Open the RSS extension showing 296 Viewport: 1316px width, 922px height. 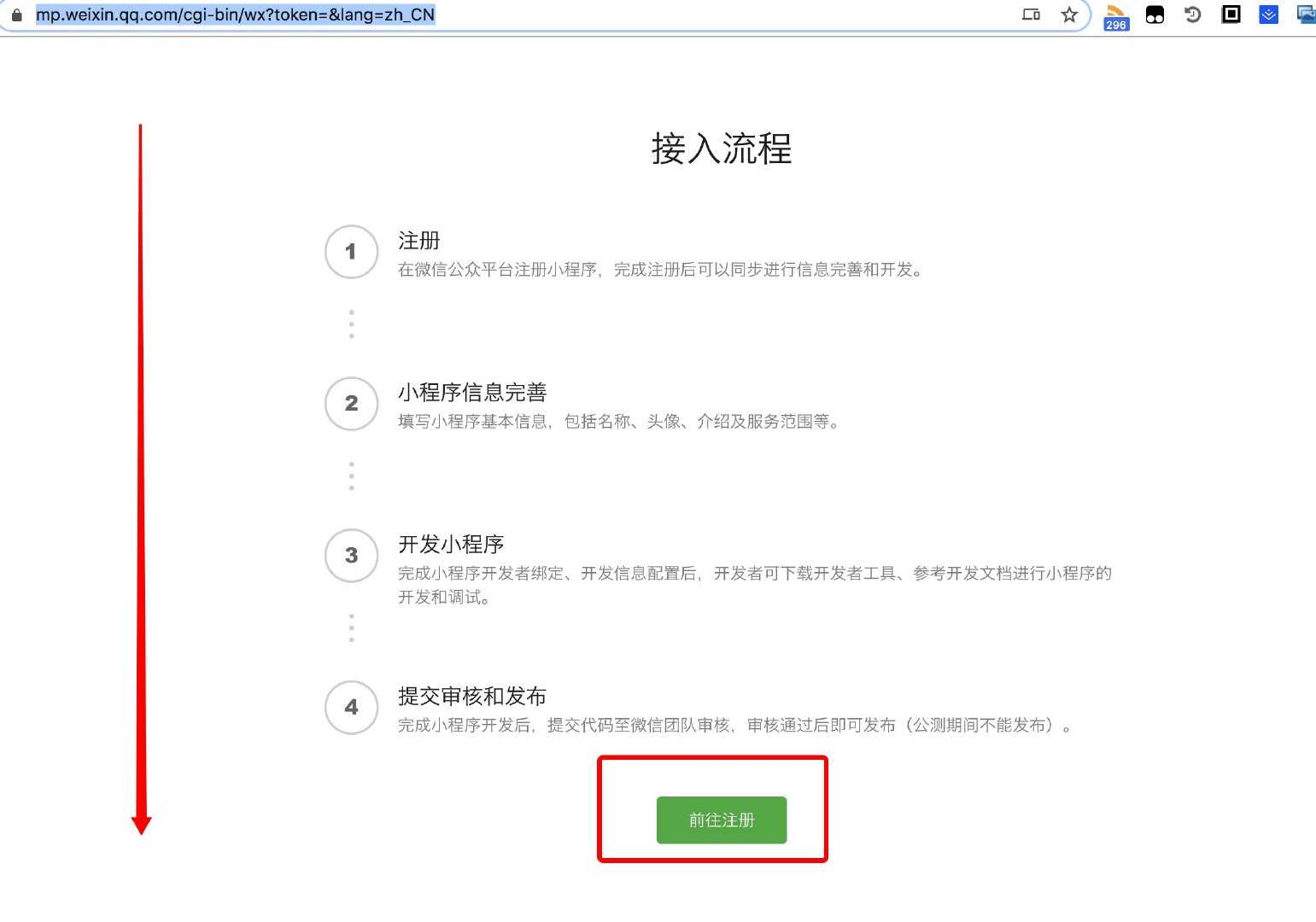tap(1116, 15)
